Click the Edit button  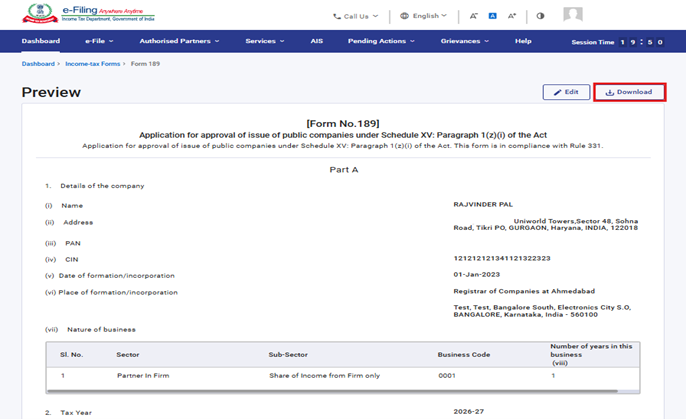tap(566, 92)
